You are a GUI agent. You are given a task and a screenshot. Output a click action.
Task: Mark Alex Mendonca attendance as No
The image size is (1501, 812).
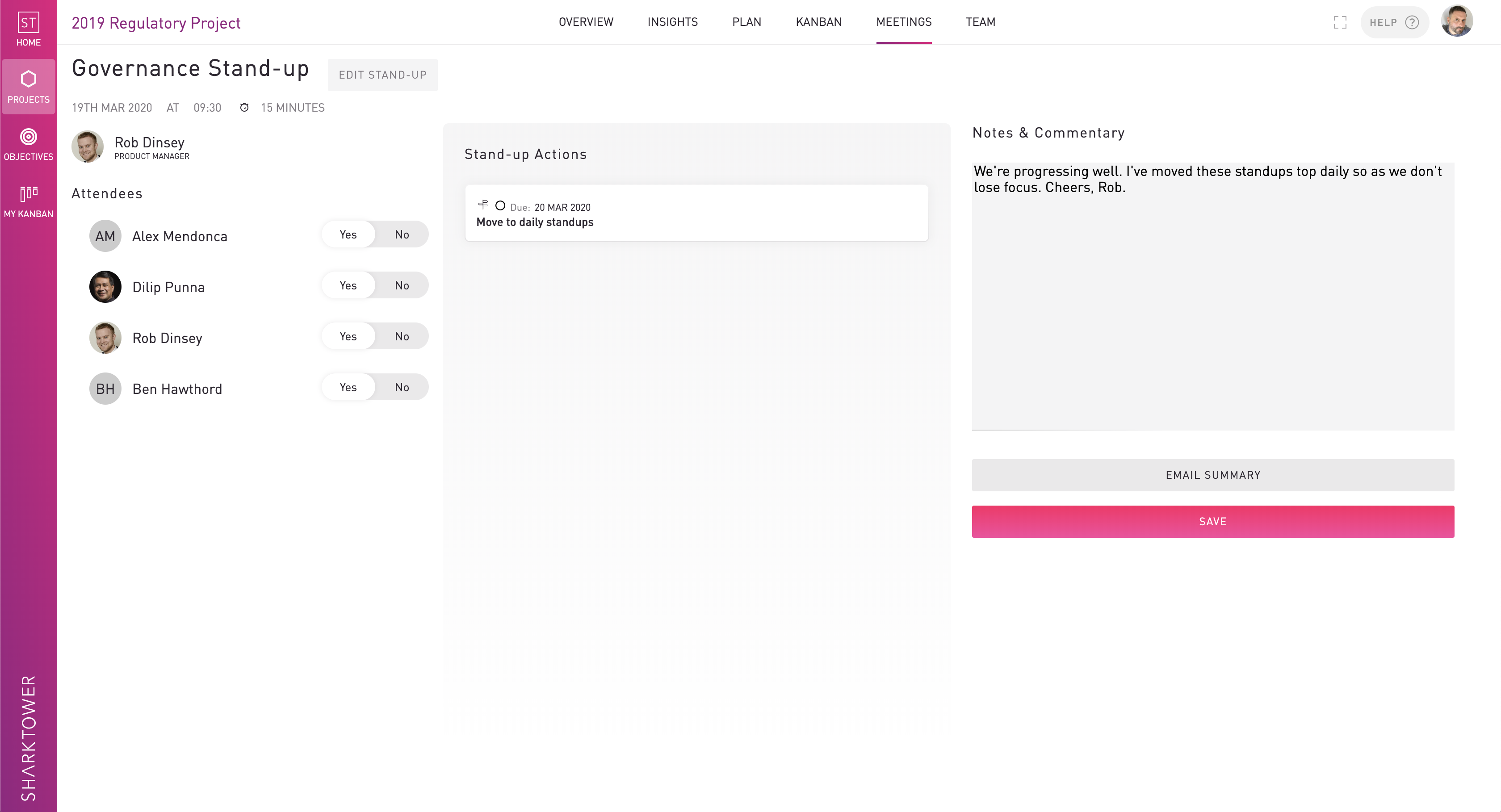coord(402,234)
